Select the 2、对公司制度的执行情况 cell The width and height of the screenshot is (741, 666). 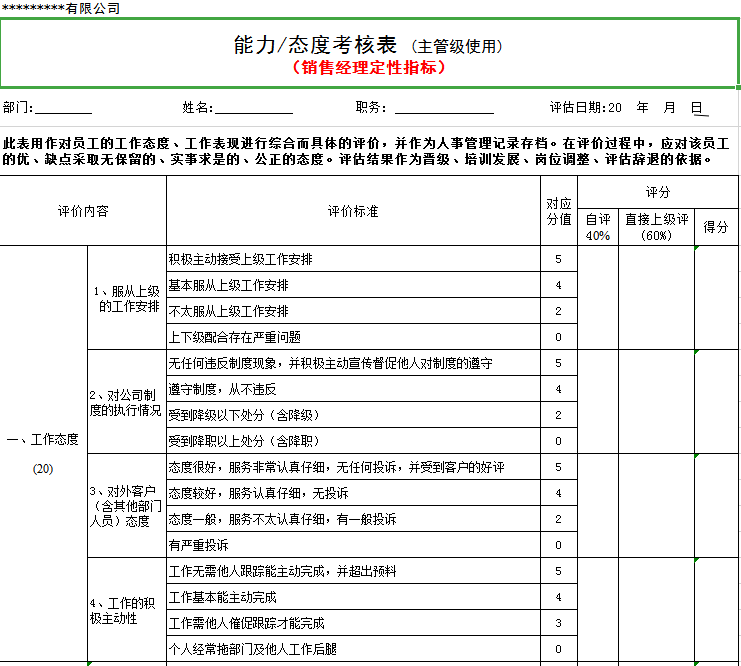127,402
